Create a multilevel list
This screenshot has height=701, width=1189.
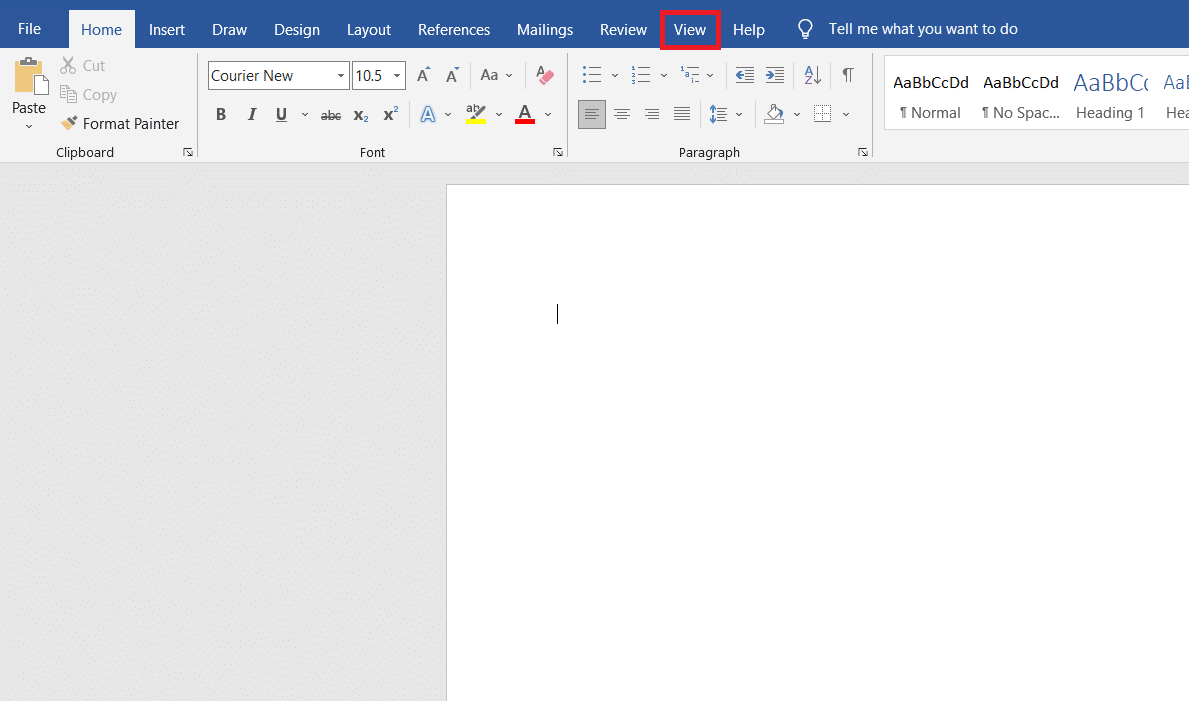[690, 75]
